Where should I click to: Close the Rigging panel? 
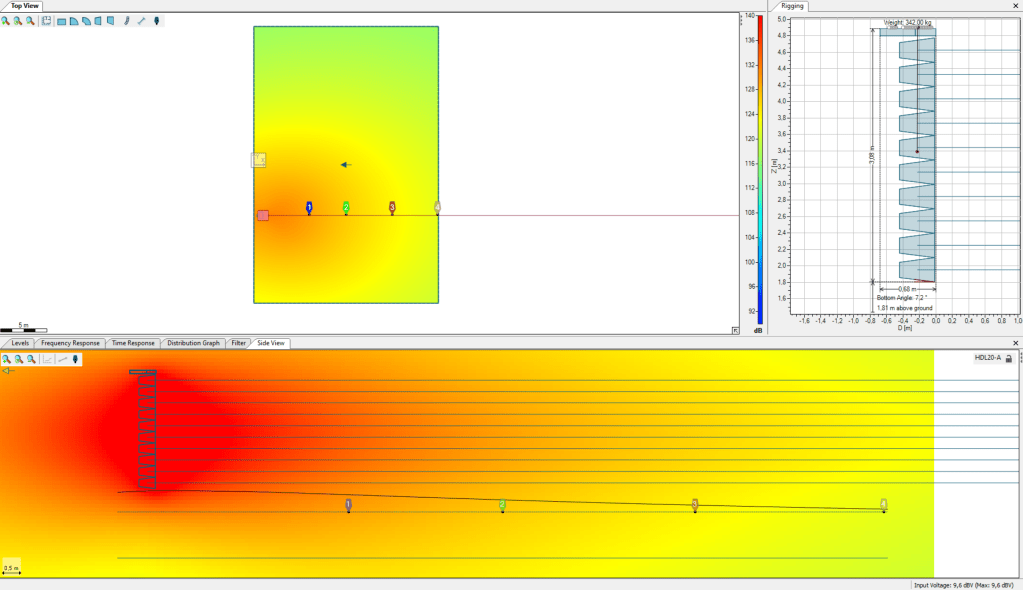point(1015,6)
